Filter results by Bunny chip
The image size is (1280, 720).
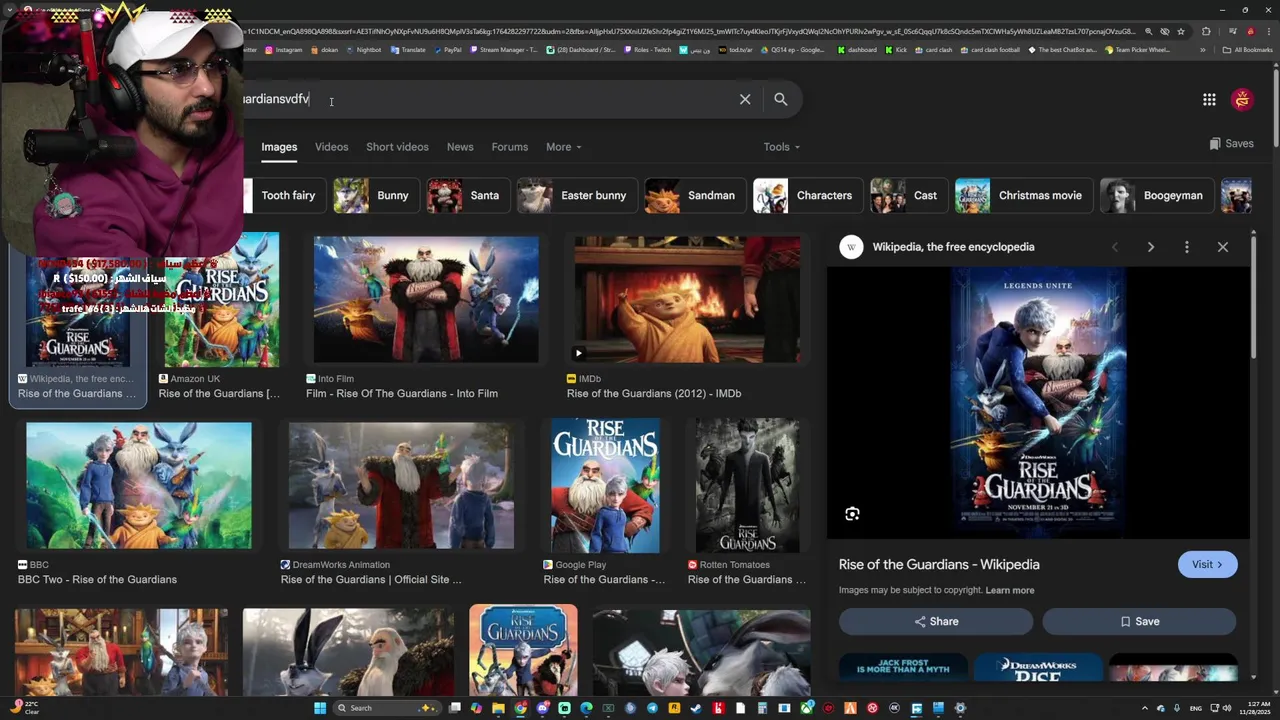[x=375, y=196]
